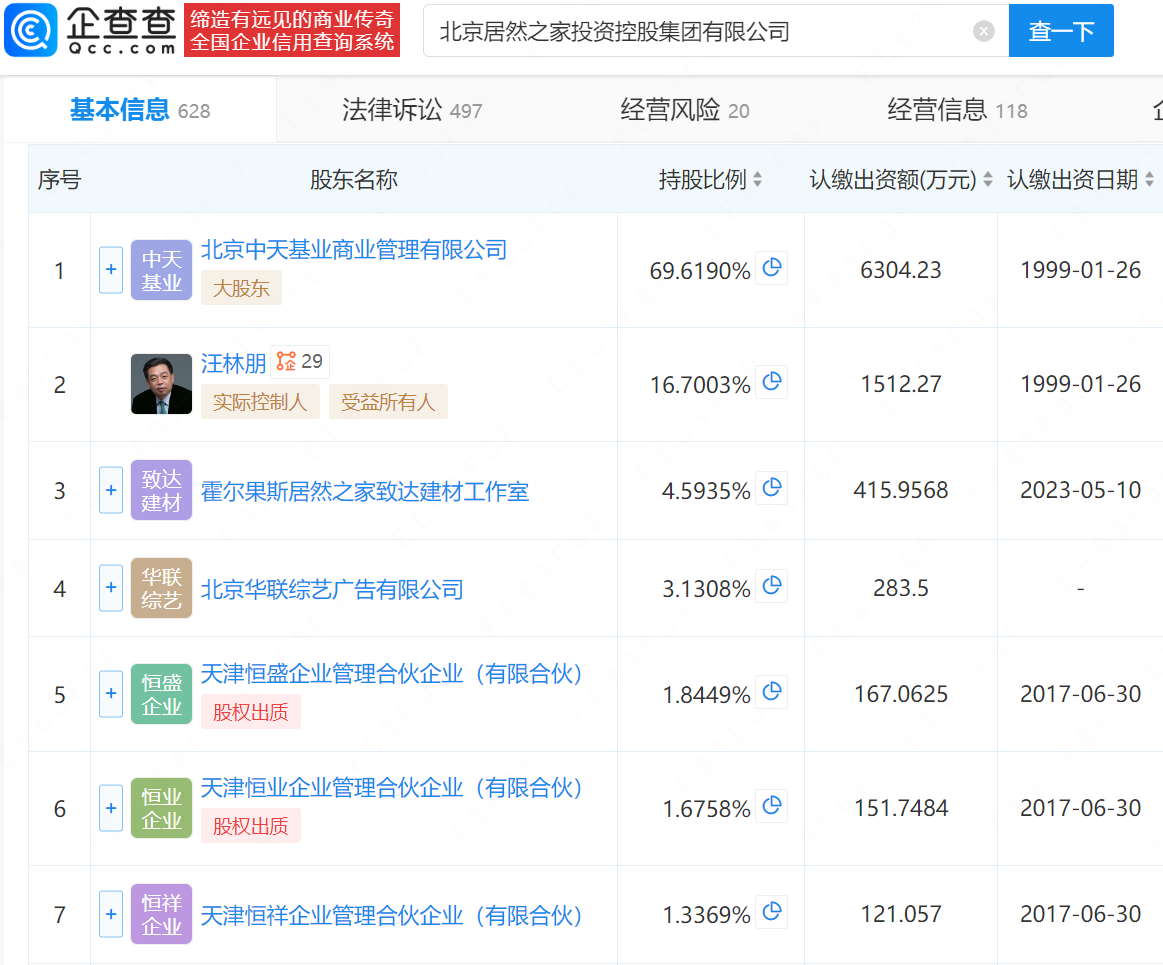Switch to 经营风险 tab

685,111
